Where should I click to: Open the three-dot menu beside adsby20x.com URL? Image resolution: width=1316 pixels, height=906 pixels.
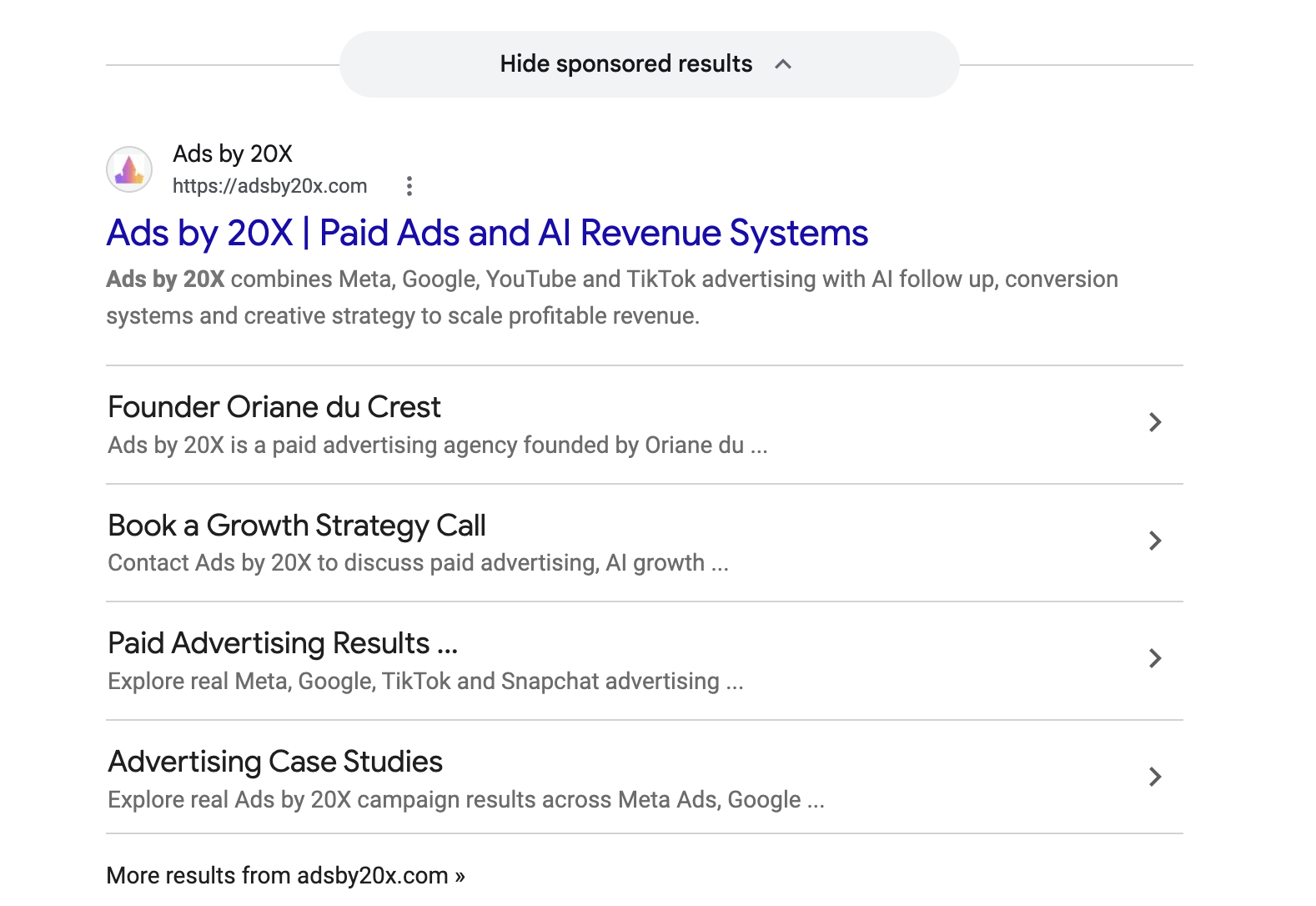[409, 186]
